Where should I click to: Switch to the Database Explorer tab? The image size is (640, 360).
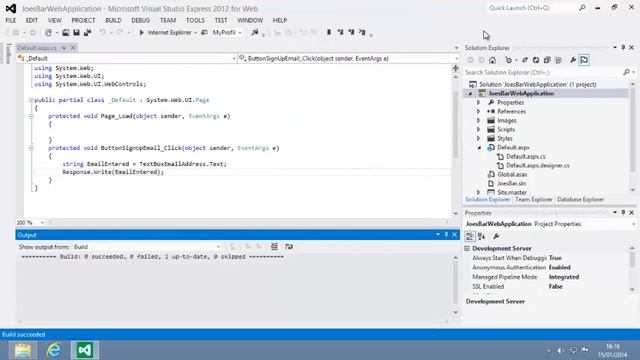(x=580, y=200)
